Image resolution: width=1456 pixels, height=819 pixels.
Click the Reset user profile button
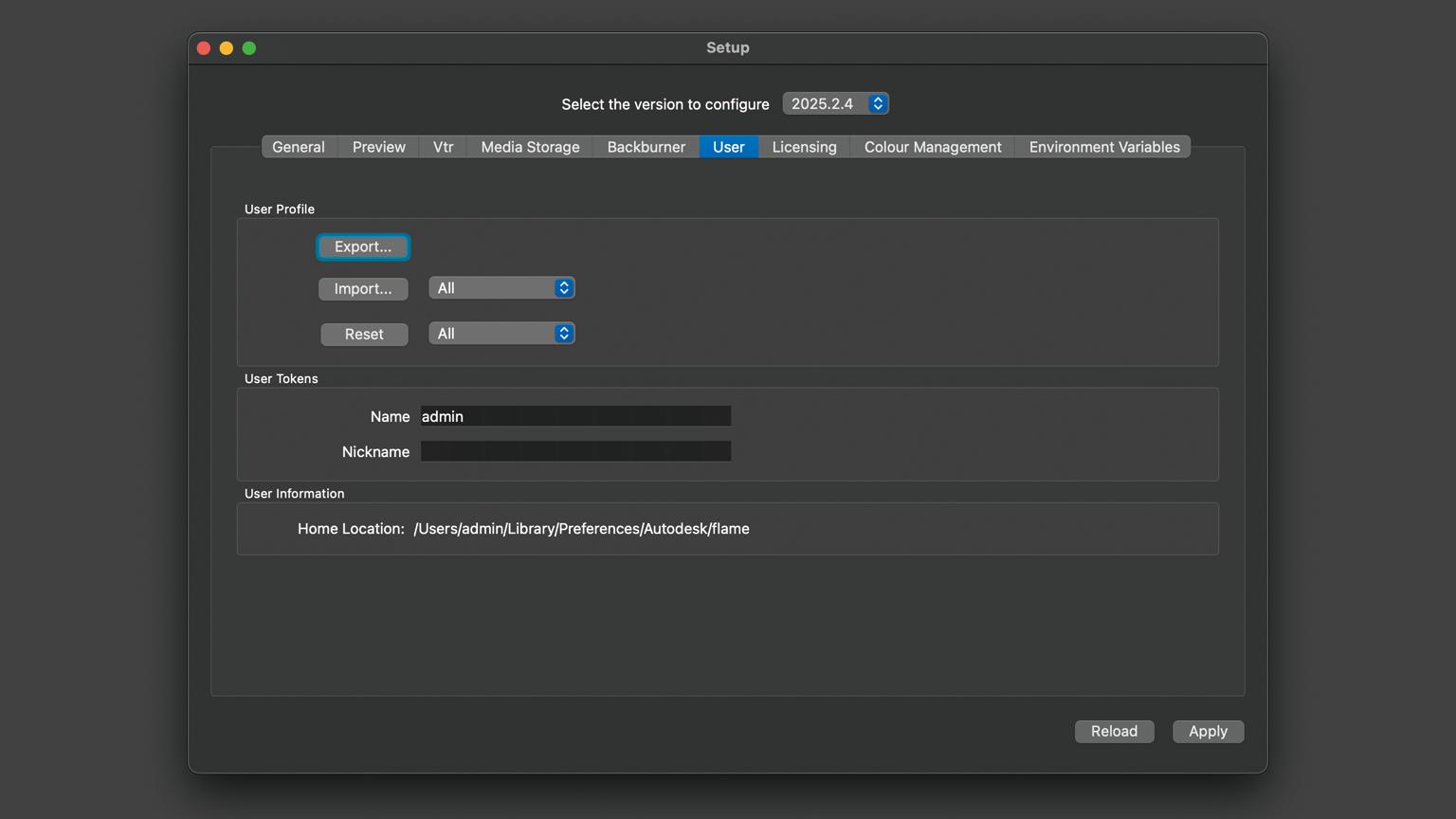point(364,335)
